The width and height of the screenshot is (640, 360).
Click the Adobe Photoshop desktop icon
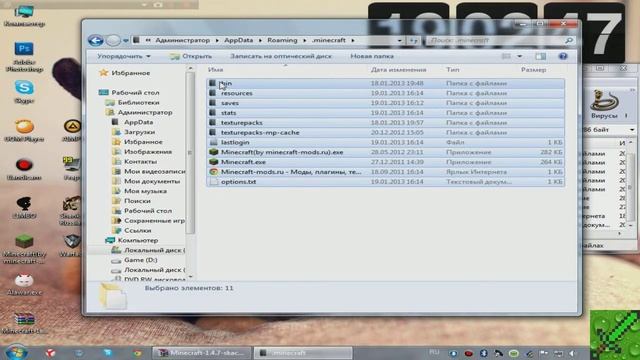click(x=24, y=57)
